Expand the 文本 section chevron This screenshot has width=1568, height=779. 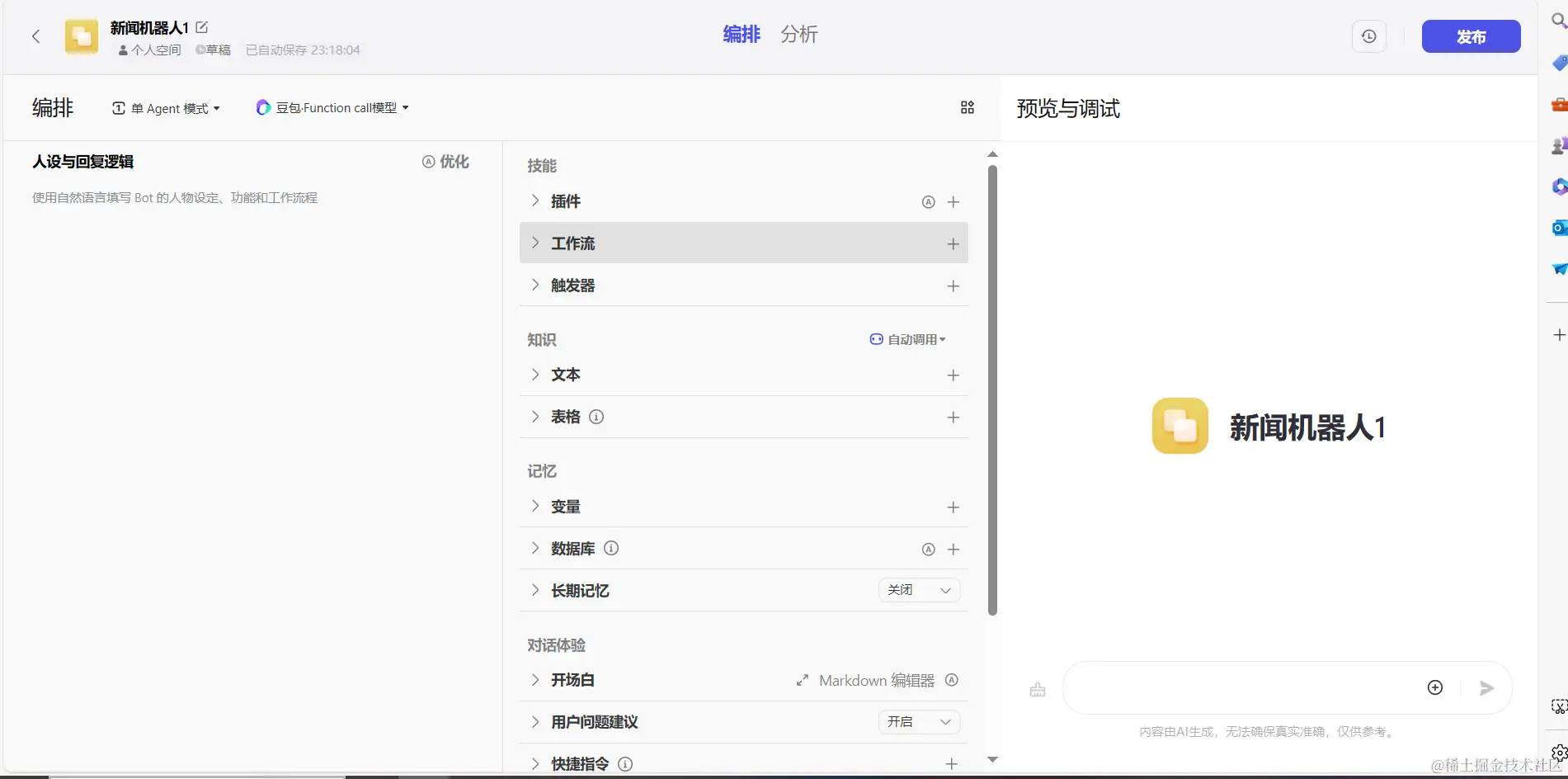point(535,374)
